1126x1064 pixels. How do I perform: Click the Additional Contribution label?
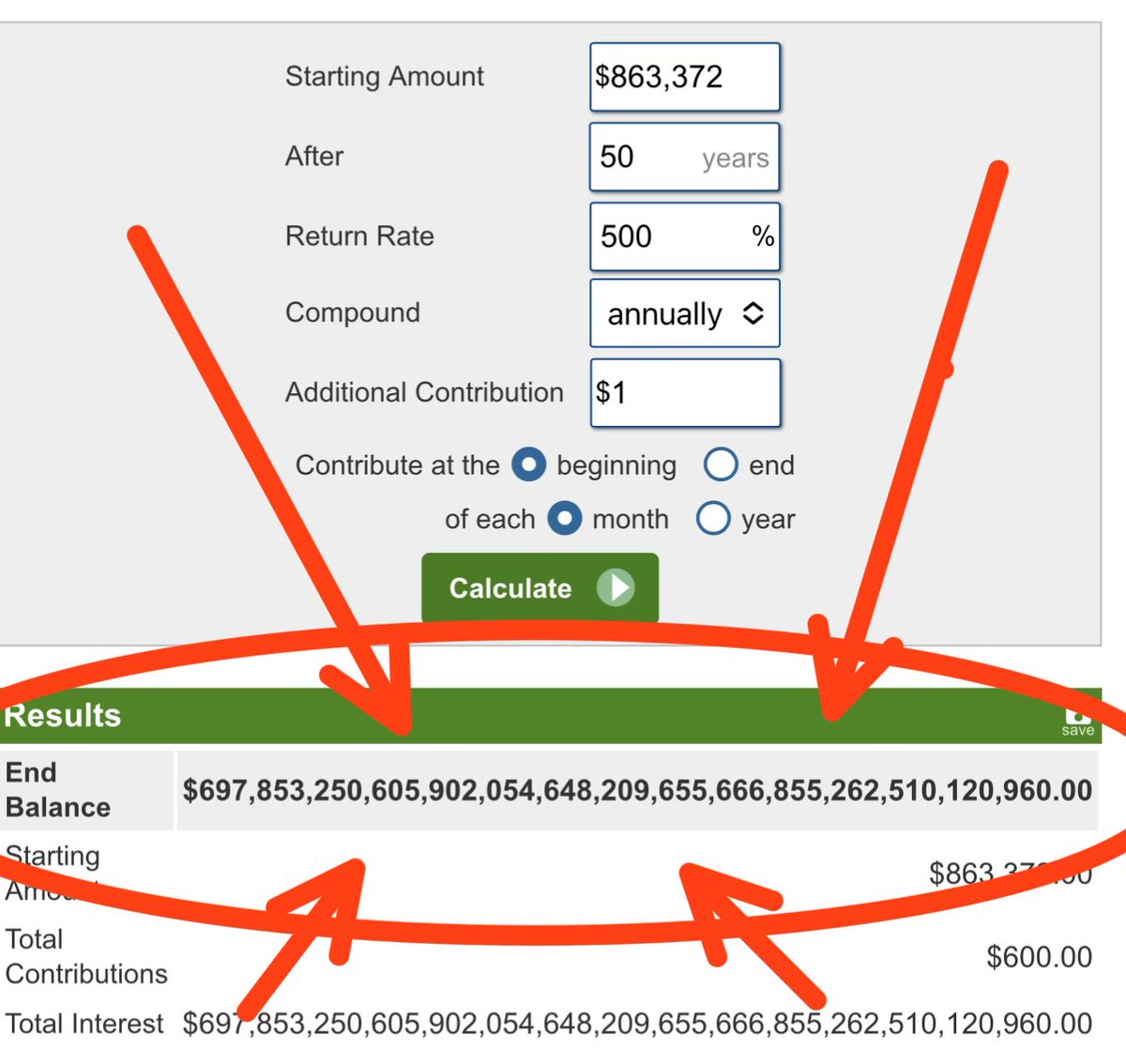424,392
